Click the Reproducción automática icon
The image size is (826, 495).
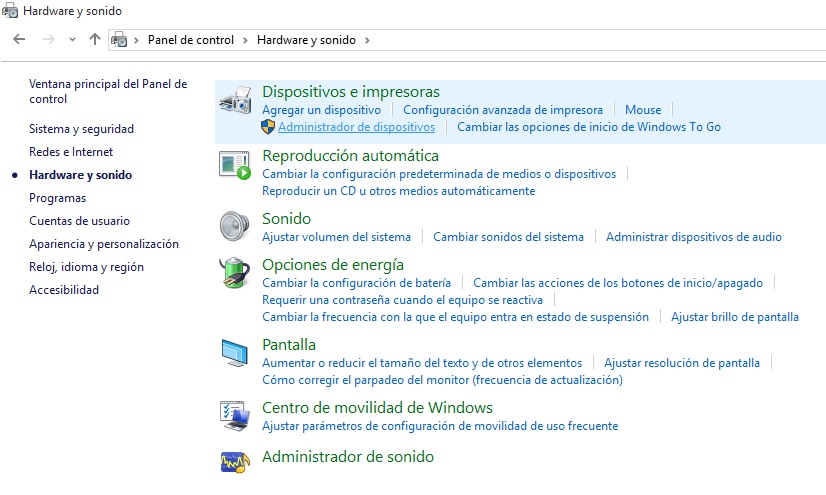coord(235,165)
